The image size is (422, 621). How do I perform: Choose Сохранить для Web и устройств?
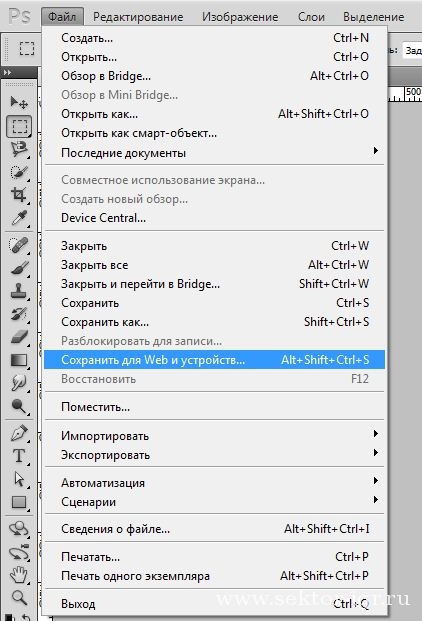coord(214,360)
